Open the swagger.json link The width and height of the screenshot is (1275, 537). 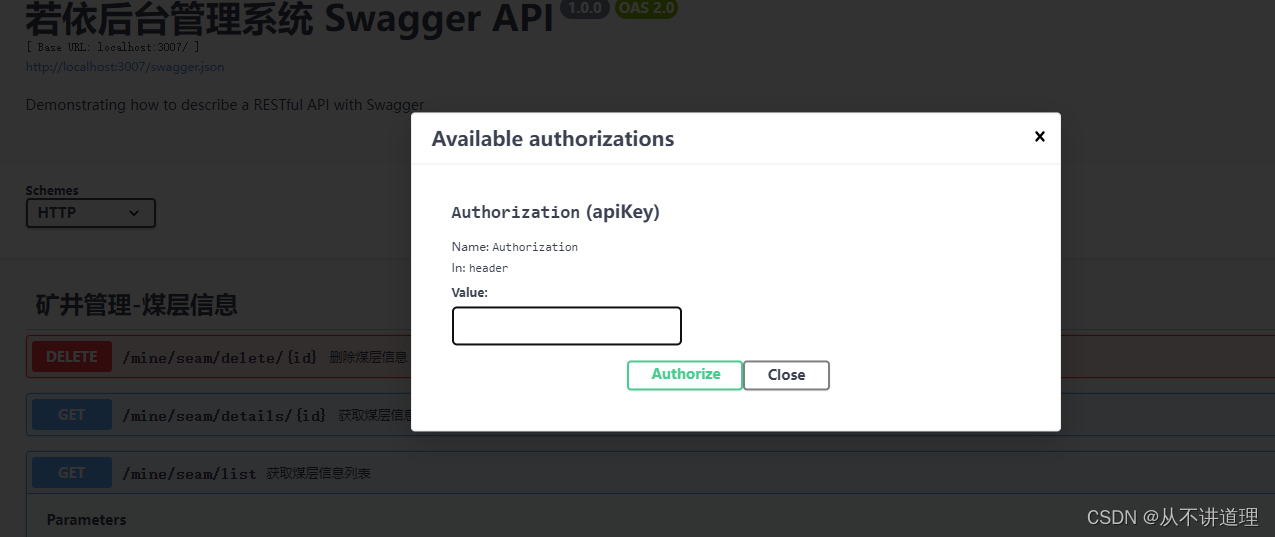tap(125, 67)
